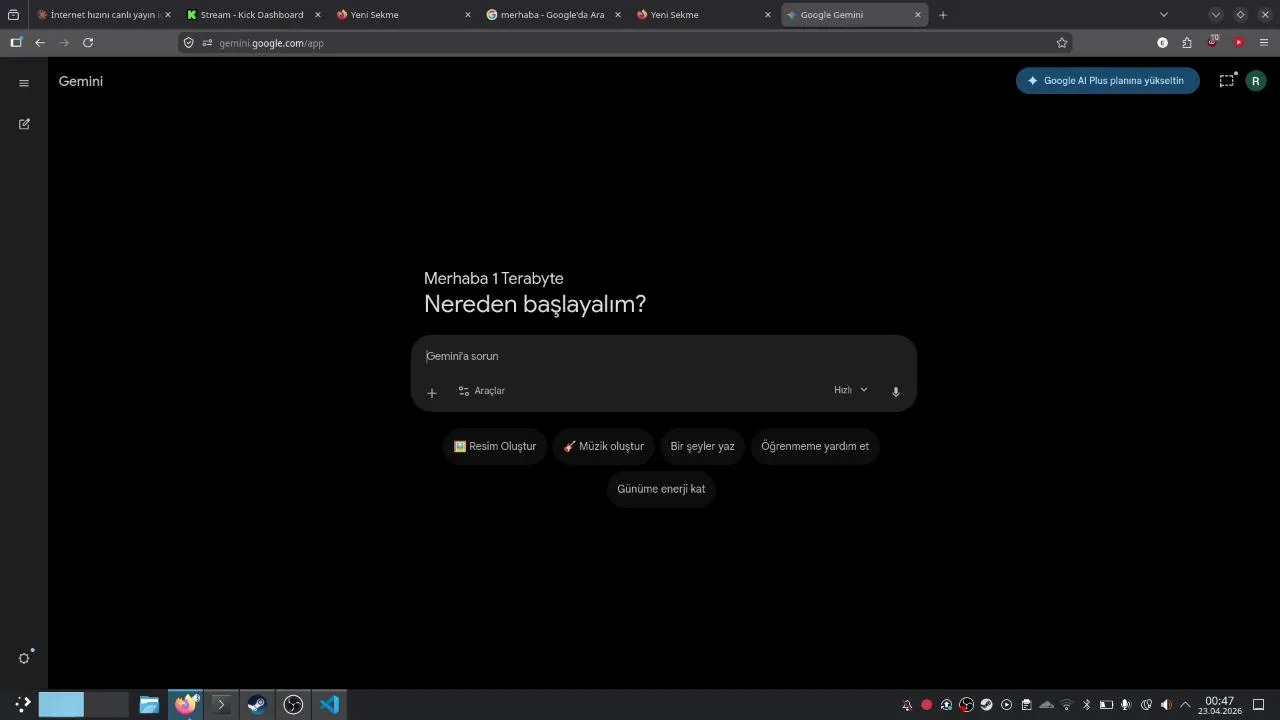Screen dimensions: 1280x720
Task: Switch to the first Yeni Sekme tab
Action: (403, 15)
